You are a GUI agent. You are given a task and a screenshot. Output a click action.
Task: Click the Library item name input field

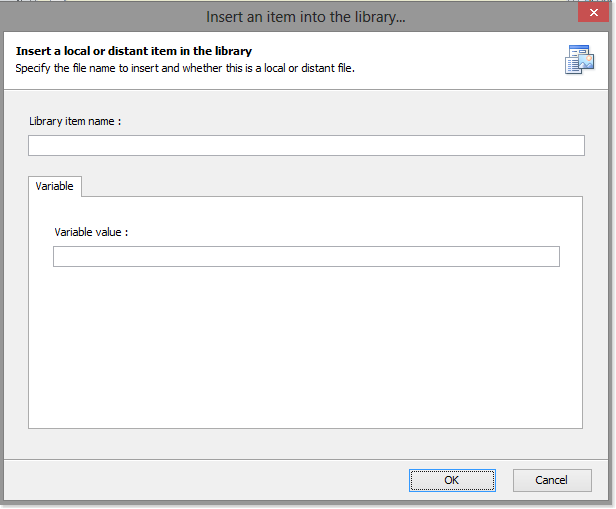pyautogui.click(x=306, y=145)
